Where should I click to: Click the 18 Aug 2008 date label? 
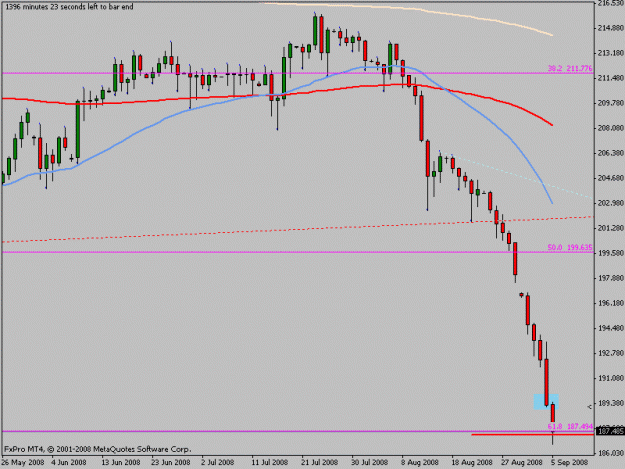[472, 462]
